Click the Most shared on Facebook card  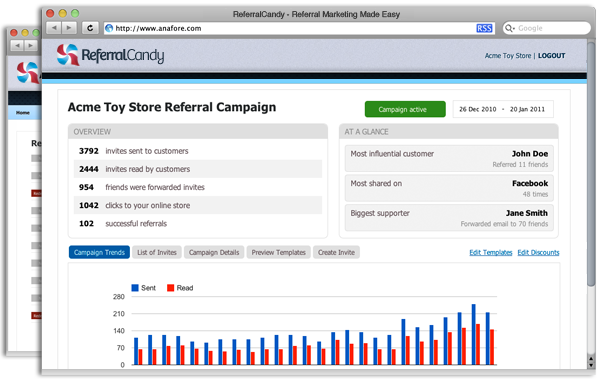449,188
